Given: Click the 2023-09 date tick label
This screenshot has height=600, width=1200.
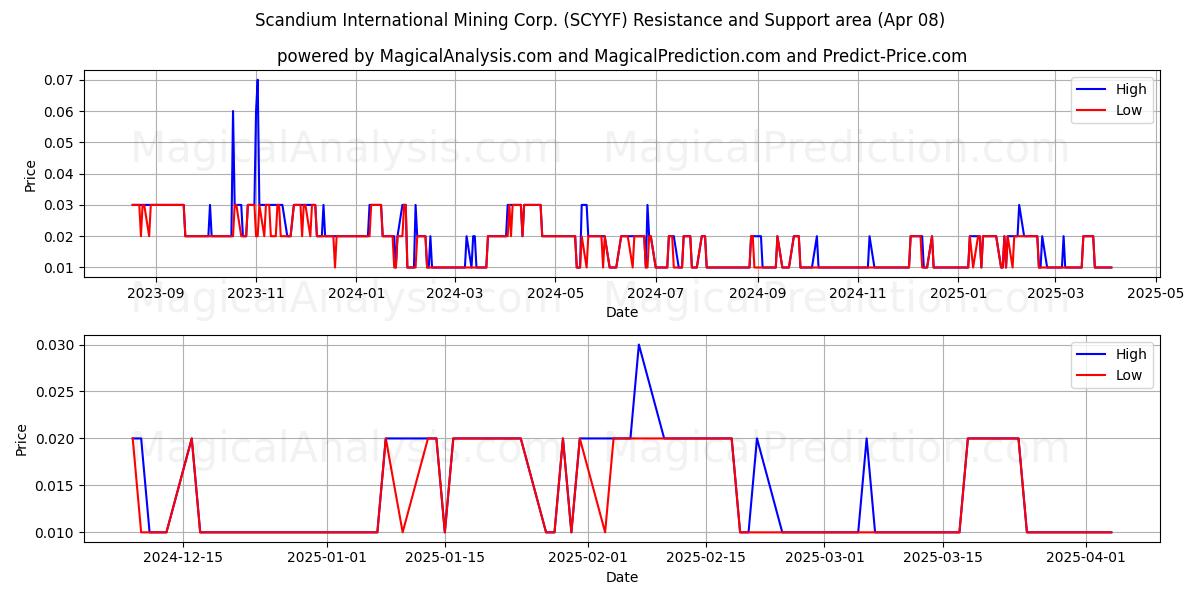Looking at the screenshot, I should tap(156, 293).
